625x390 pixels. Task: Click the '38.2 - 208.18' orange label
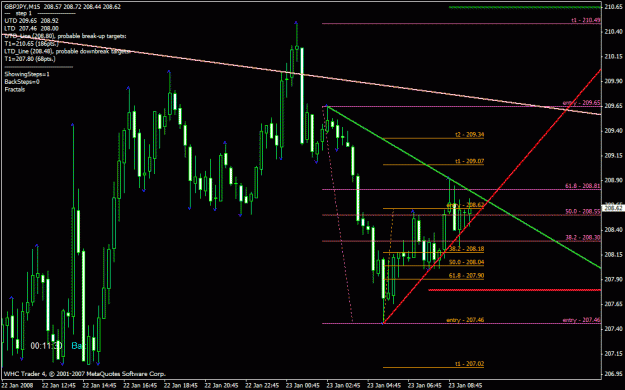click(466, 248)
